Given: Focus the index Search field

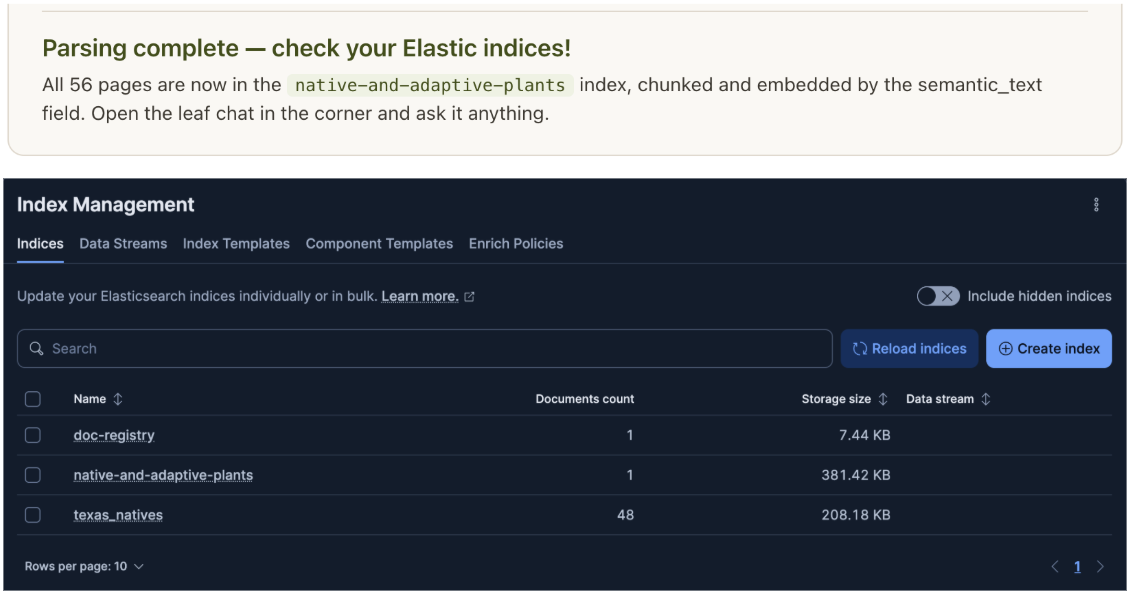Looking at the screenshot, I should click(x=424, y=349).
